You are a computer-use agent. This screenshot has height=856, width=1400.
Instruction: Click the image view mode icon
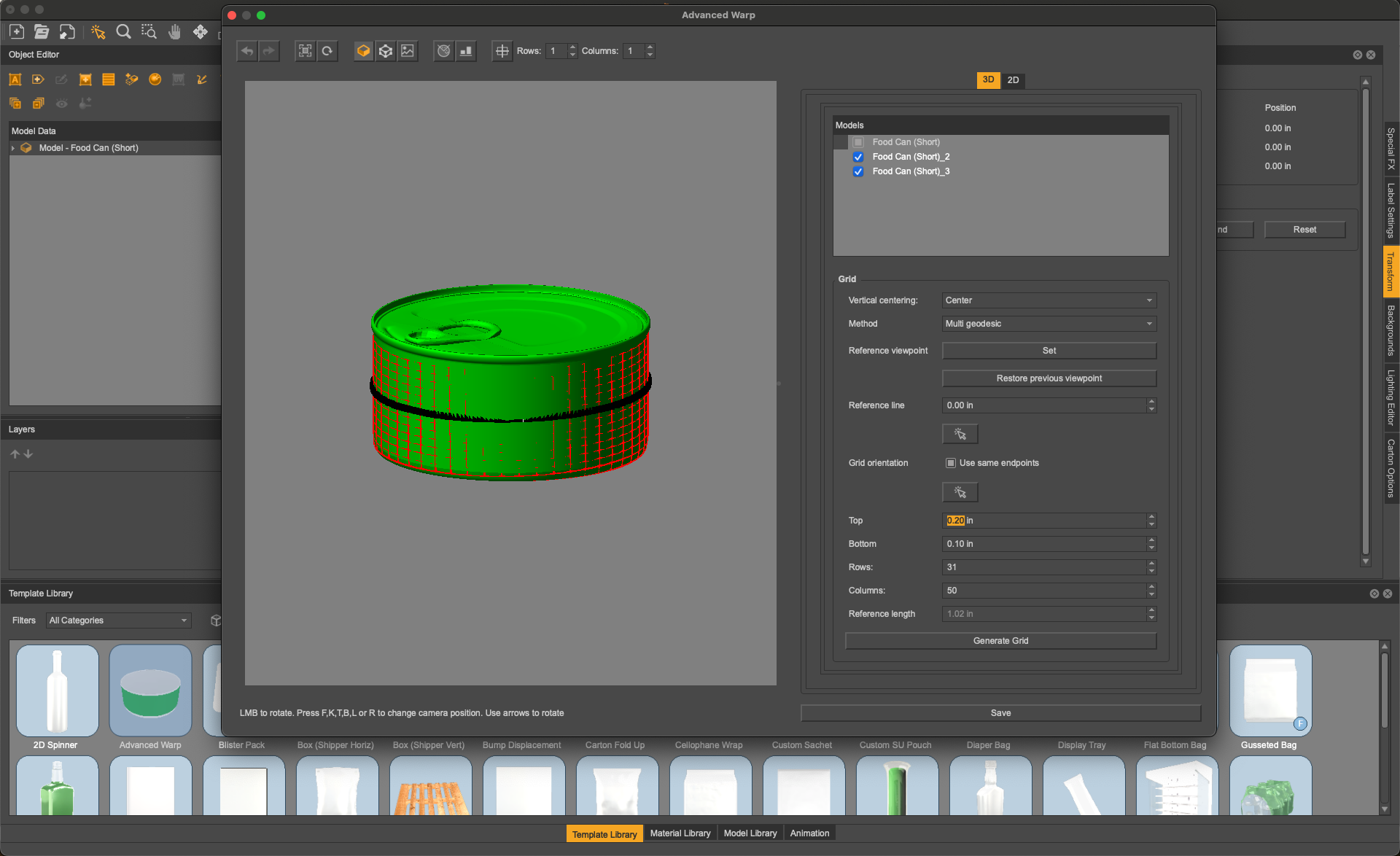pos(408,51)
